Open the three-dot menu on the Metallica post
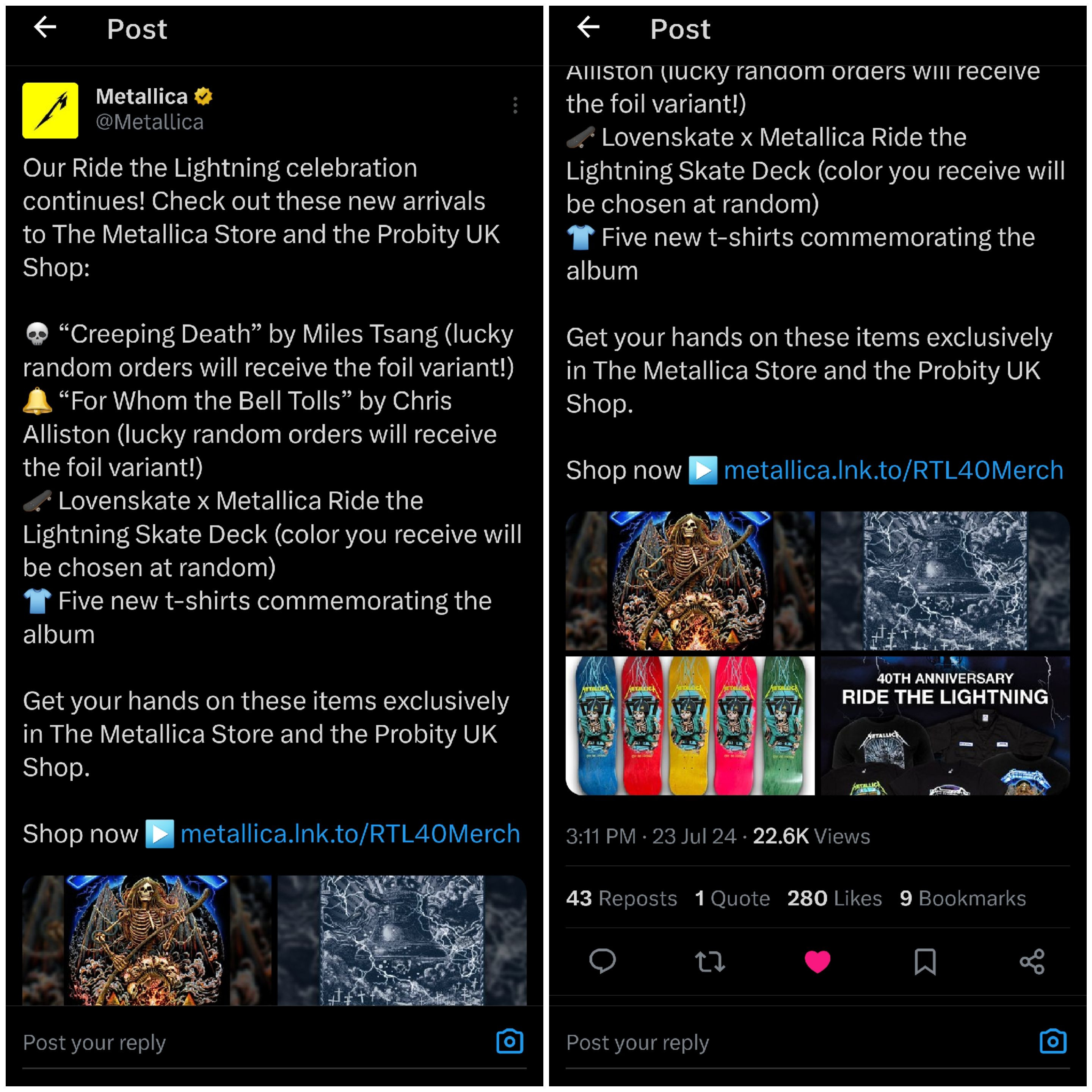Image resolution: width=1092 pixels, height=1092 pixels. click(x=515, y=105)
